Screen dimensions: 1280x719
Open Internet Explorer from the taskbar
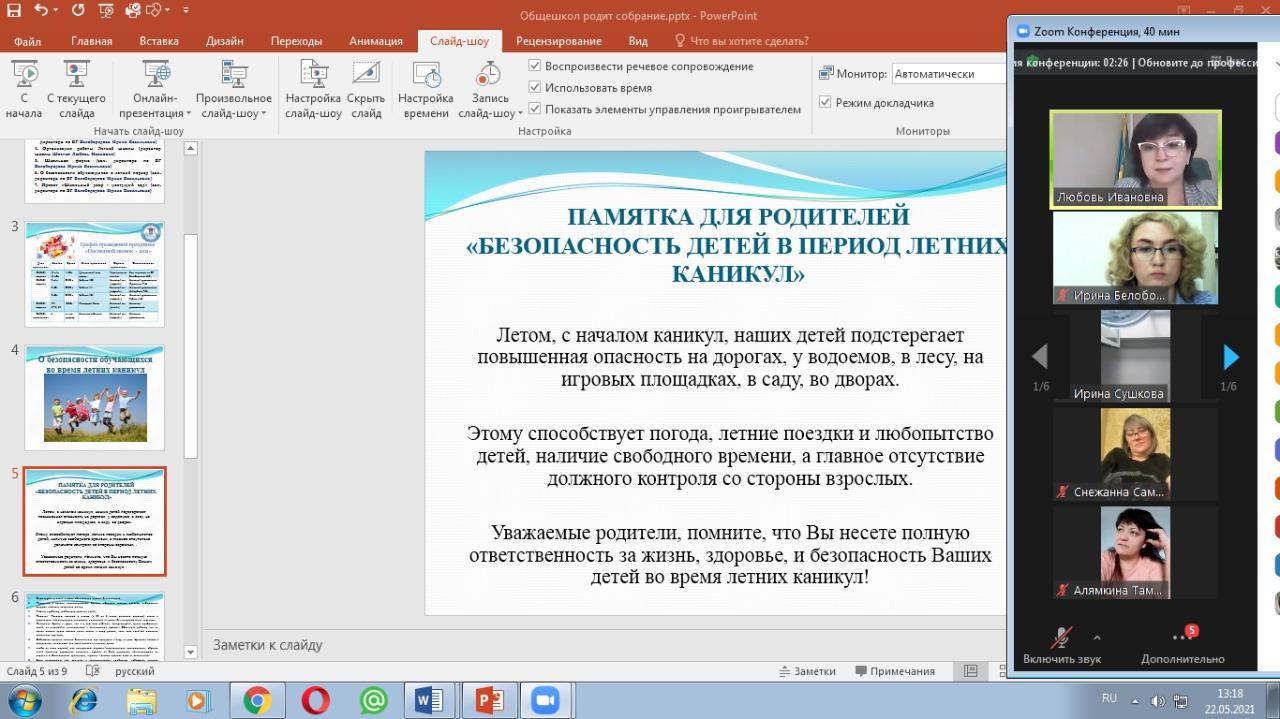click(x=84, y=701)
